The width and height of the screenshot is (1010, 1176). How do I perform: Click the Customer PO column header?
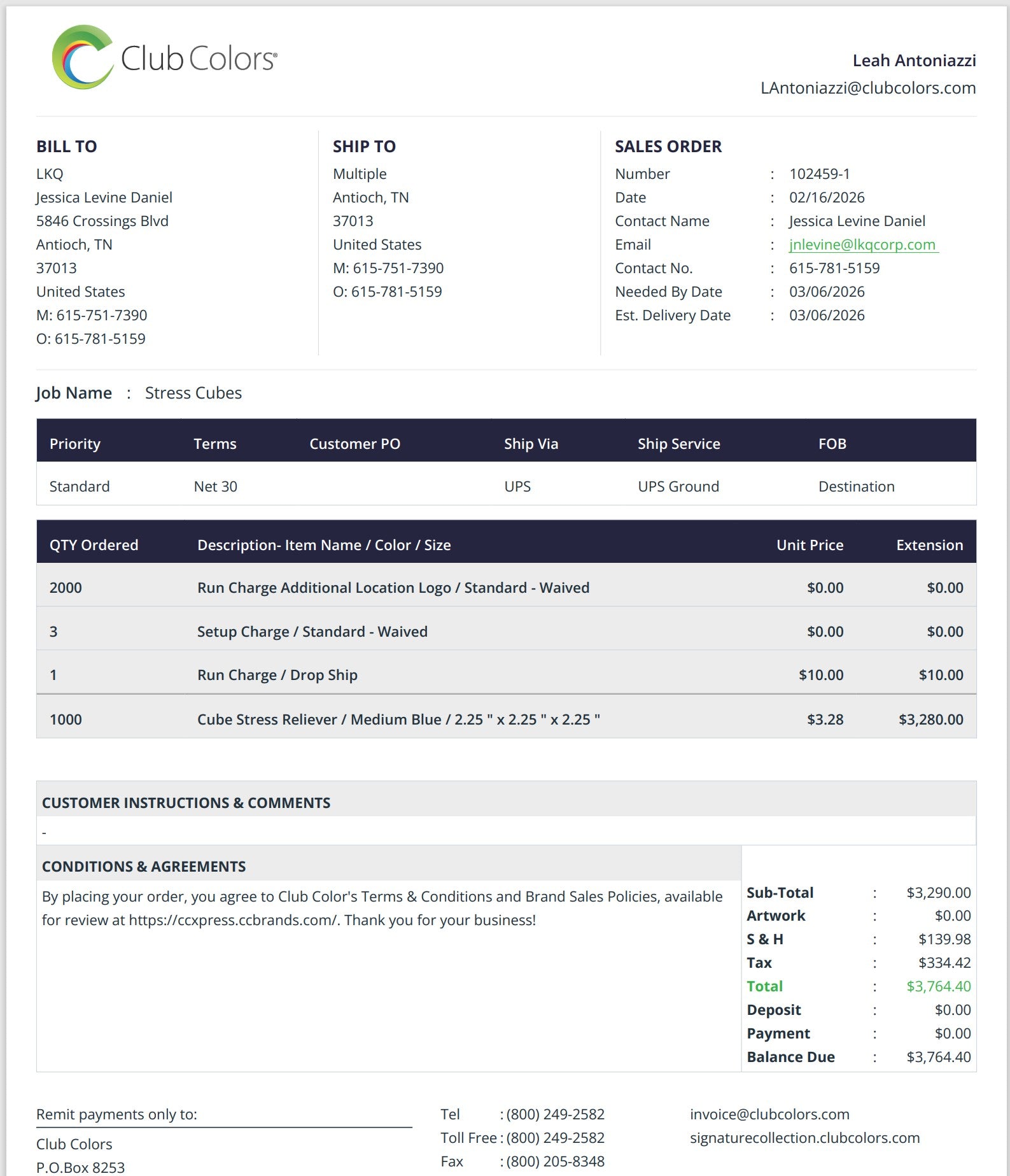354,444
